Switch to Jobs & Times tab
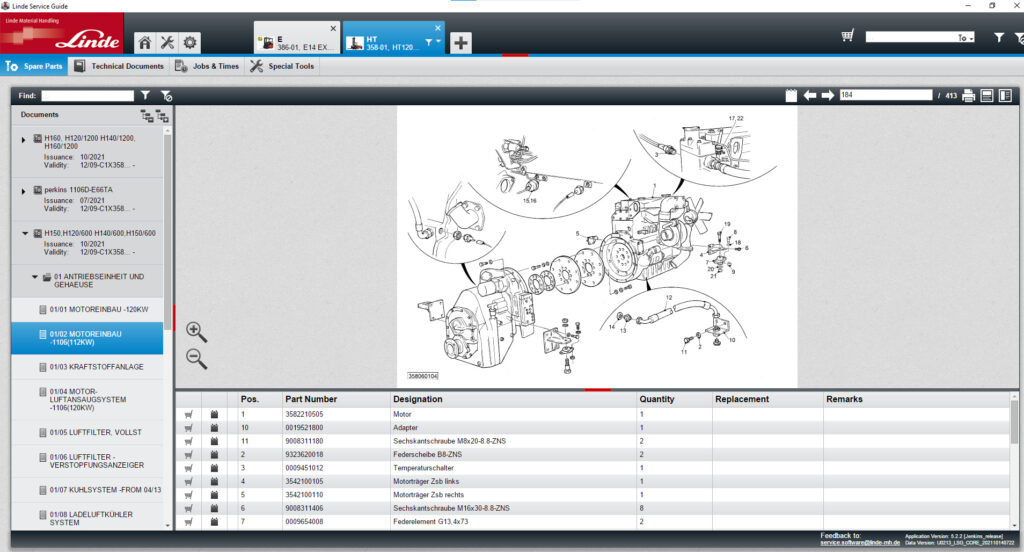 (207, 66)
